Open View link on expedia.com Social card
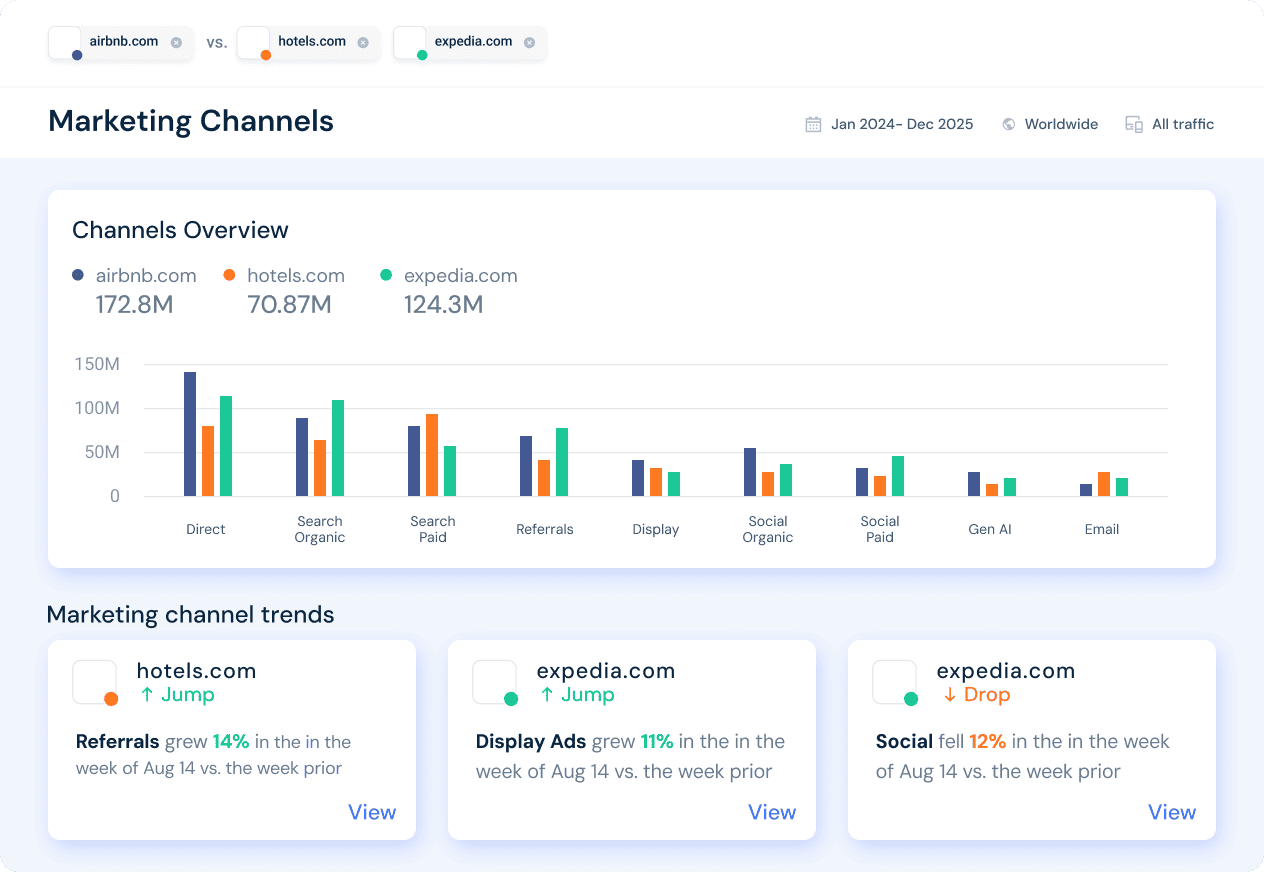 [x=1172, y=812]
